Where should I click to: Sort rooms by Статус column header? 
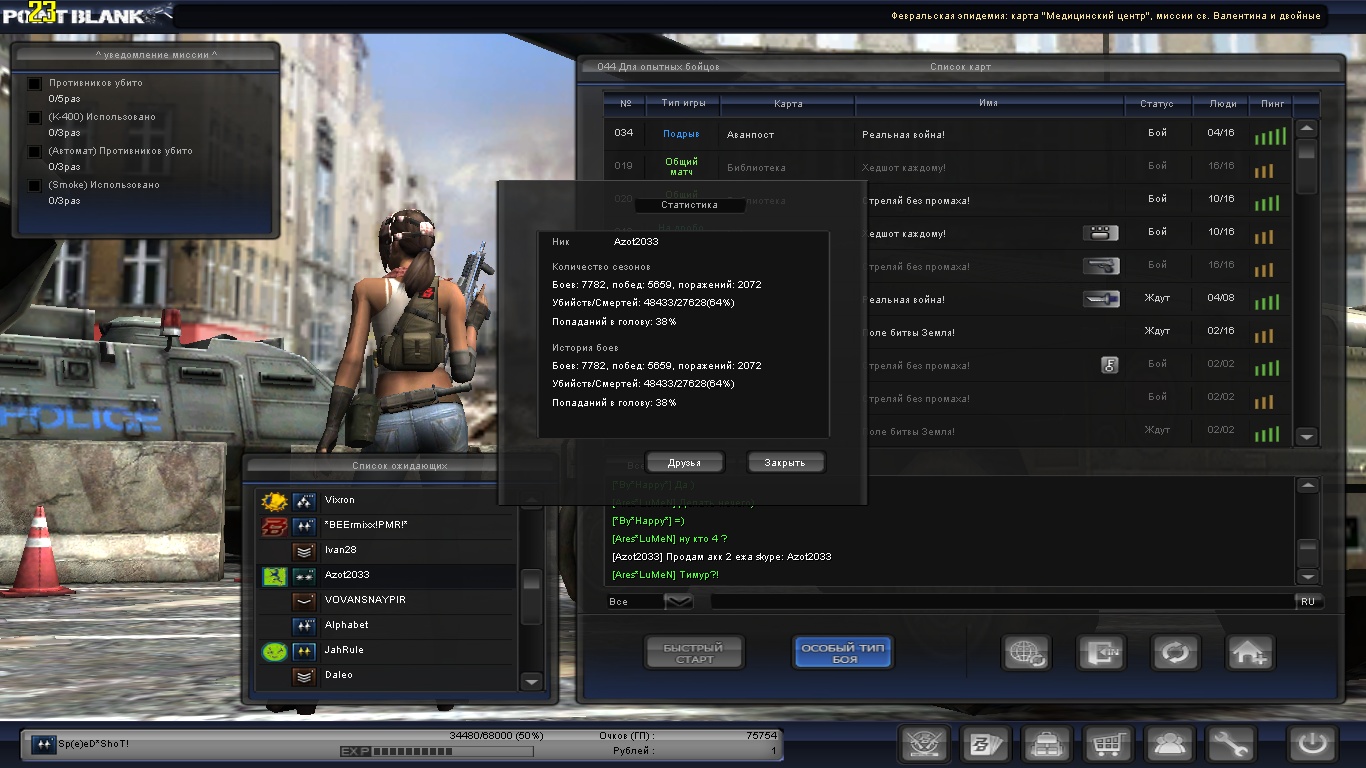coord(1157,103)
